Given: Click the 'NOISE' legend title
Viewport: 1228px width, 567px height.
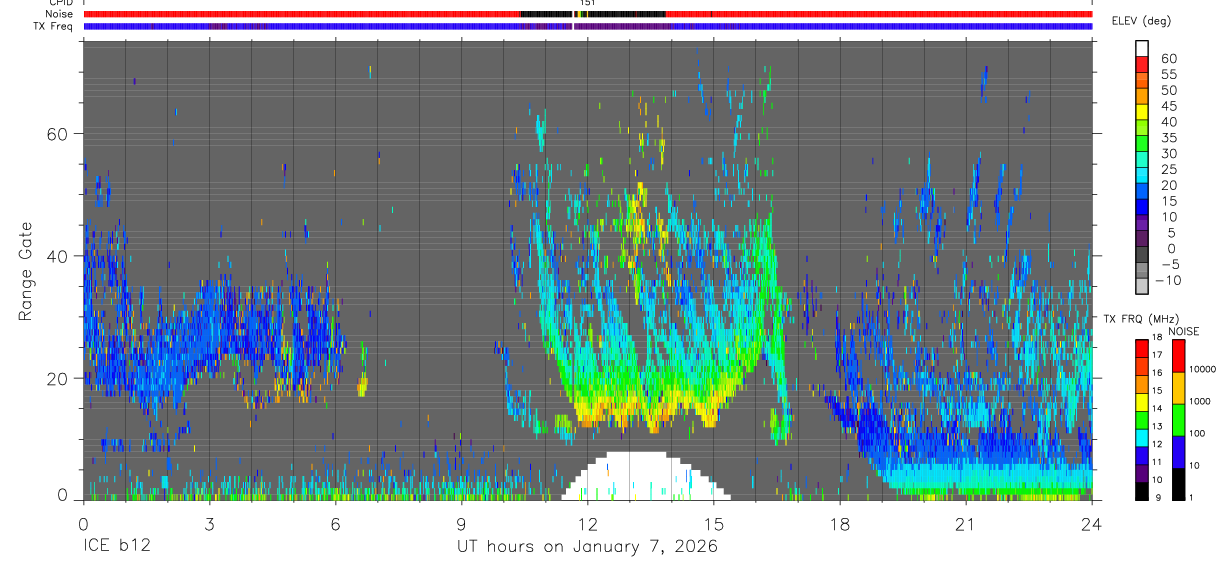Looking at the screenshot, I should click(1183, 331).
